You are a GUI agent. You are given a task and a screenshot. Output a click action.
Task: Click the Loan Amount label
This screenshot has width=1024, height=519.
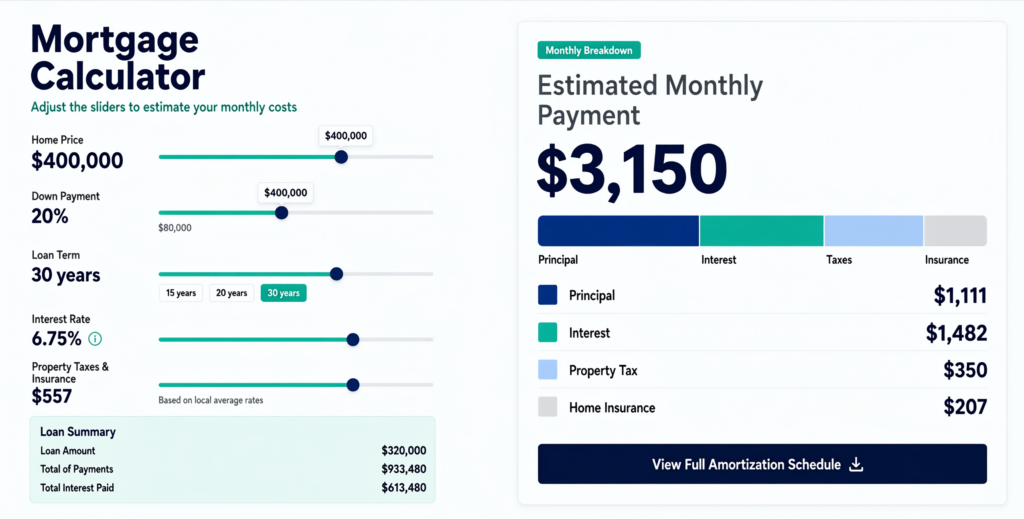tap(68, 450)
